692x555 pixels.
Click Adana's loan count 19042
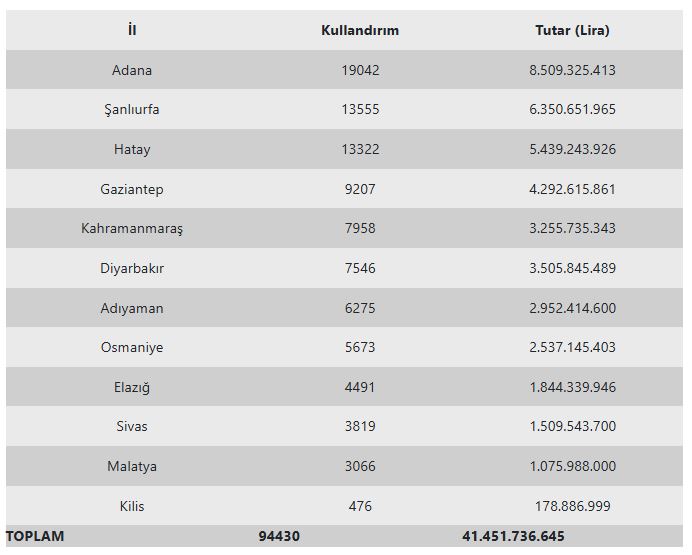[x=360, y=70]
